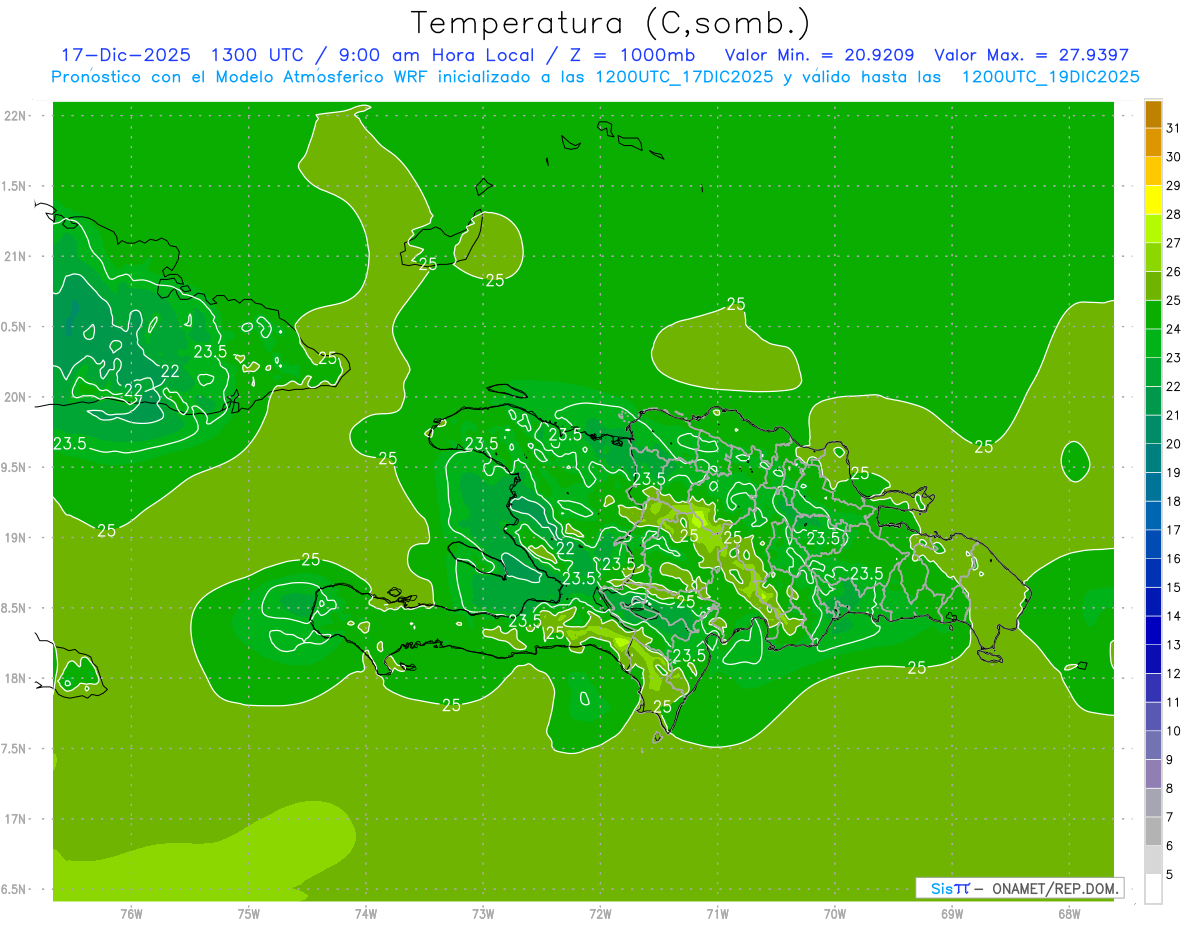
Task: Click the '19N' latitude axis label
Action: [x=16, y=538]
